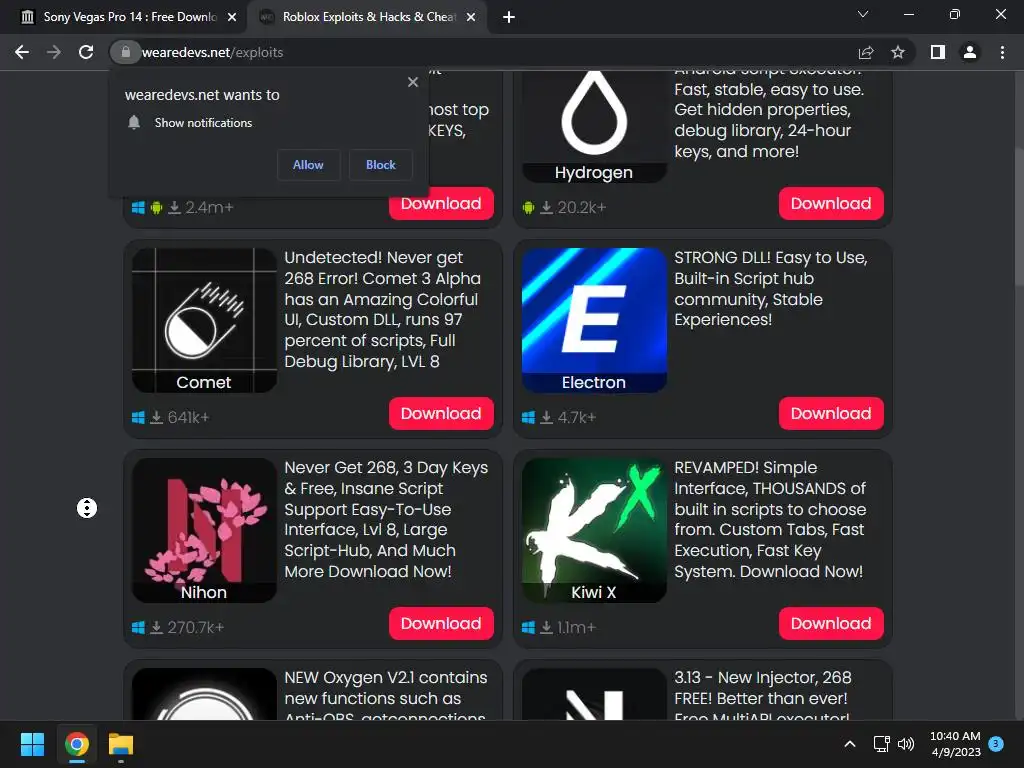Open the Kiwi X logo thumbnail
Viewport: 1024px width, 768px height.
[594, 530]
